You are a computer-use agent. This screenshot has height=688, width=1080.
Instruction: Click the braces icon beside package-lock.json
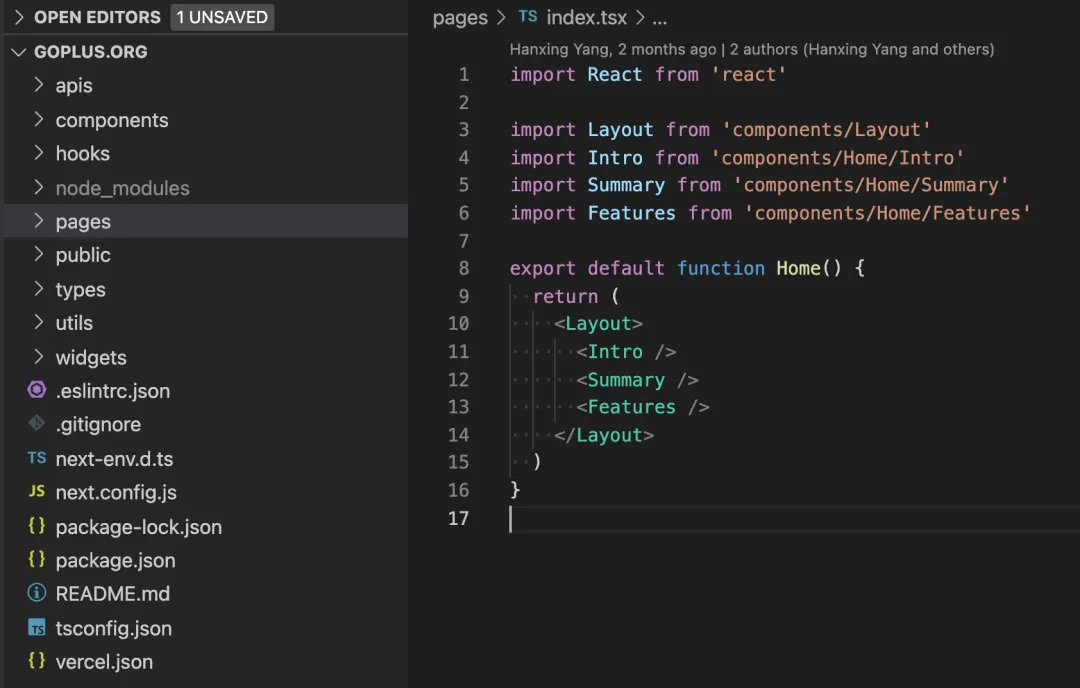click(x=37, y=526)
